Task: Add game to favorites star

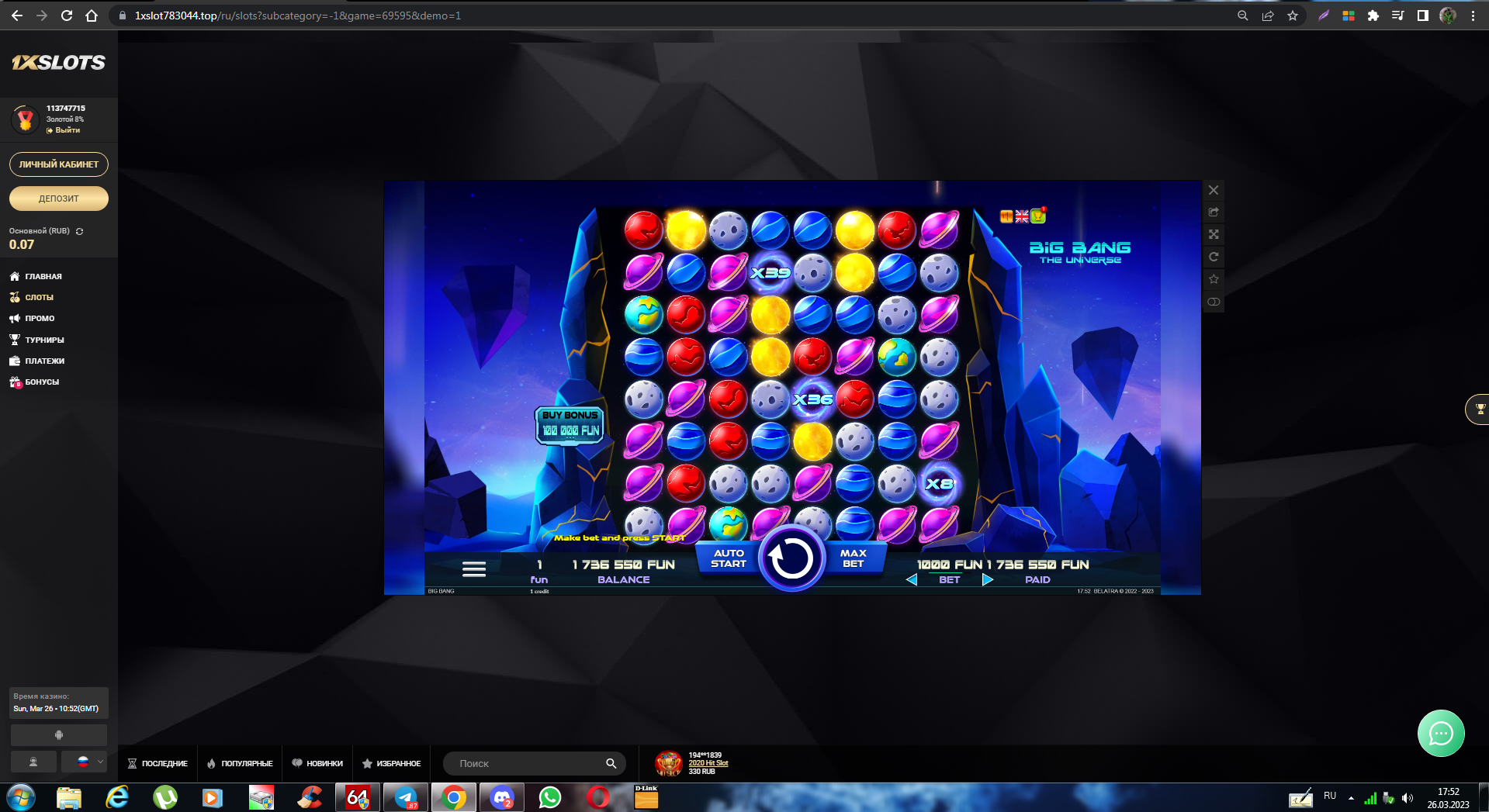Action: pyautogui.click(x=1214, y=279)
